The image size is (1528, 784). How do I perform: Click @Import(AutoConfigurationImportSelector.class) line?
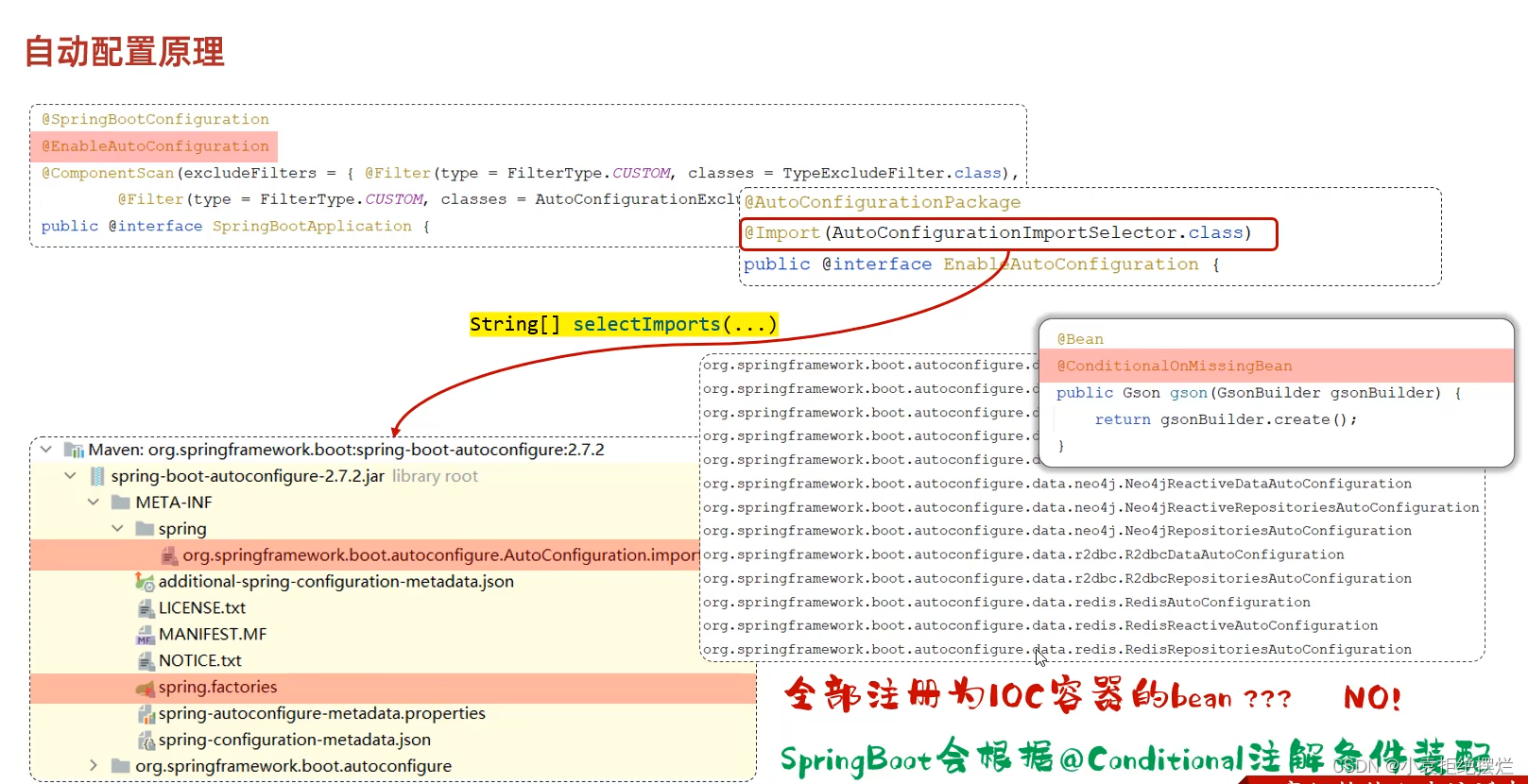coord(998,233)
